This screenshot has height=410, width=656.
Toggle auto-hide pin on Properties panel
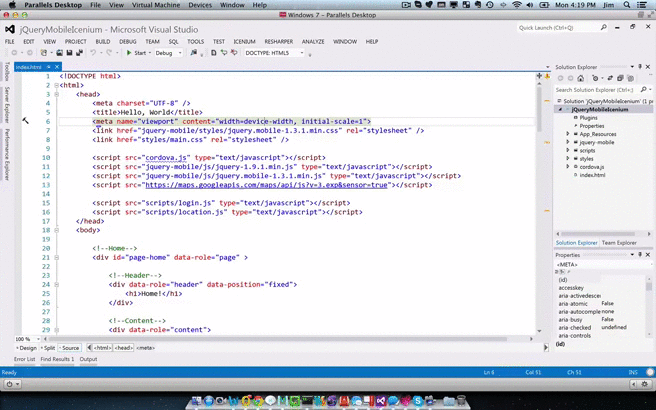[640, 254]
